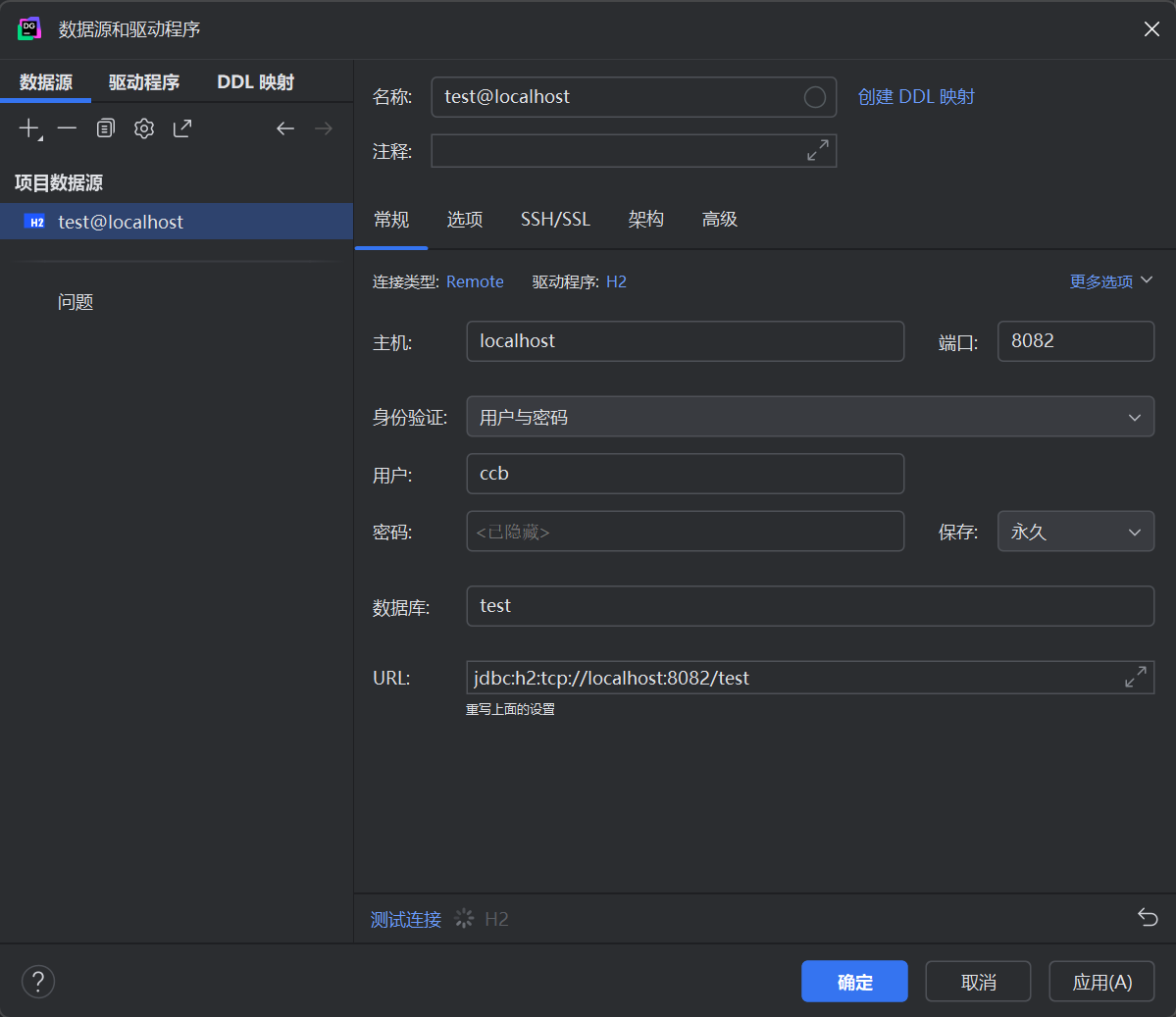Click the add data source plus icon

click(x=29, y=129)
